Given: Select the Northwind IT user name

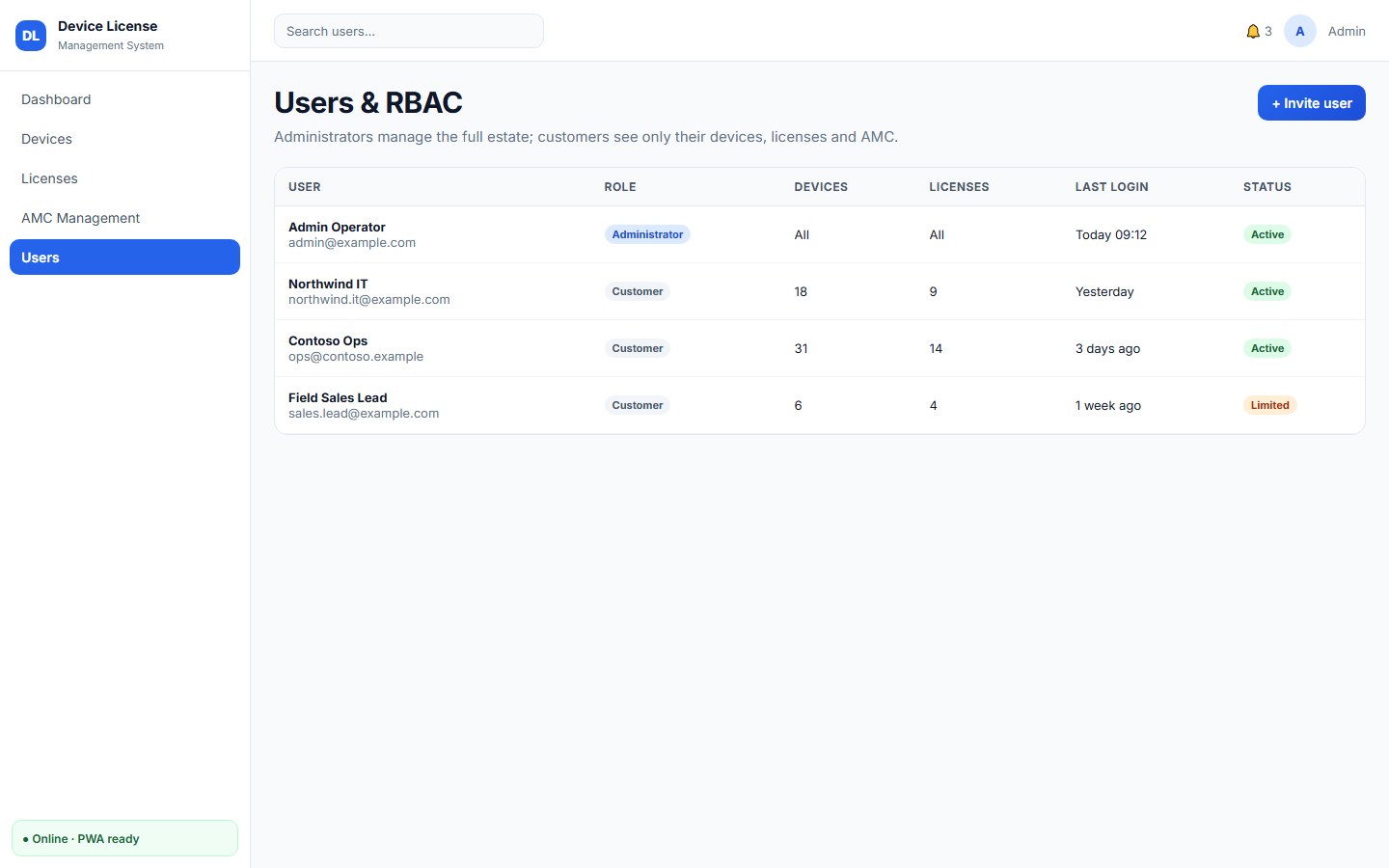Looking at the screenshot, I should tap(328, 285).
